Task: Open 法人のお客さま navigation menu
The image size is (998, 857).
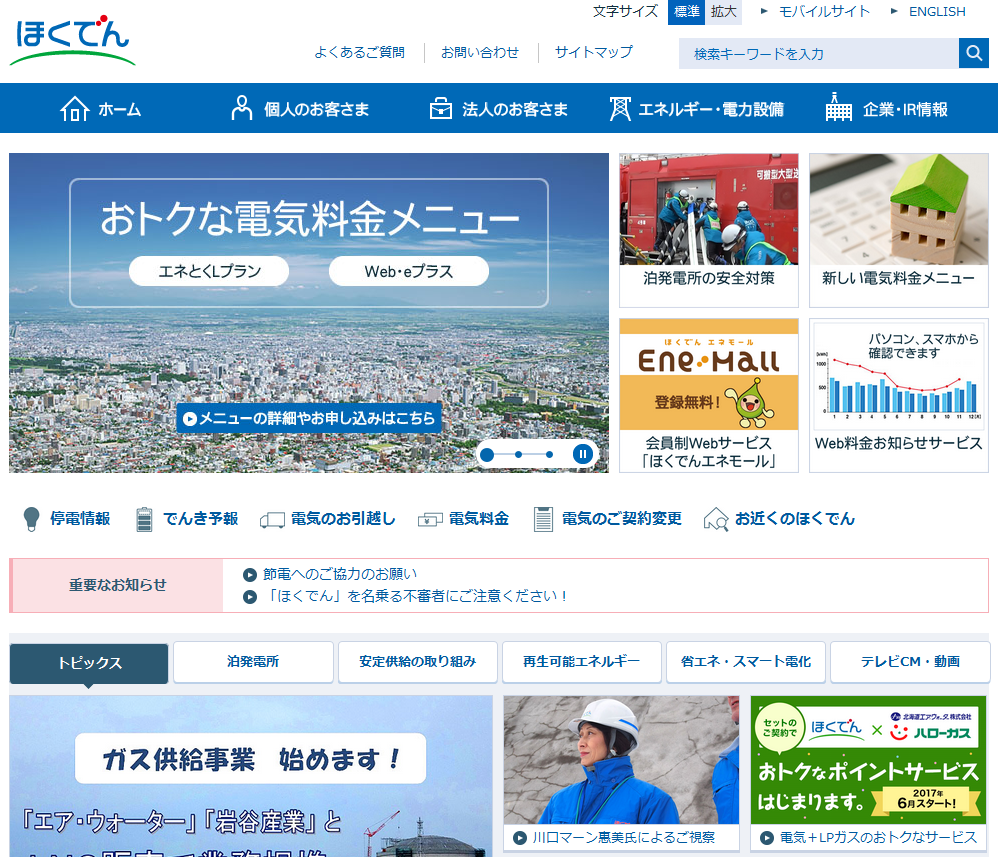Action: 498,109
